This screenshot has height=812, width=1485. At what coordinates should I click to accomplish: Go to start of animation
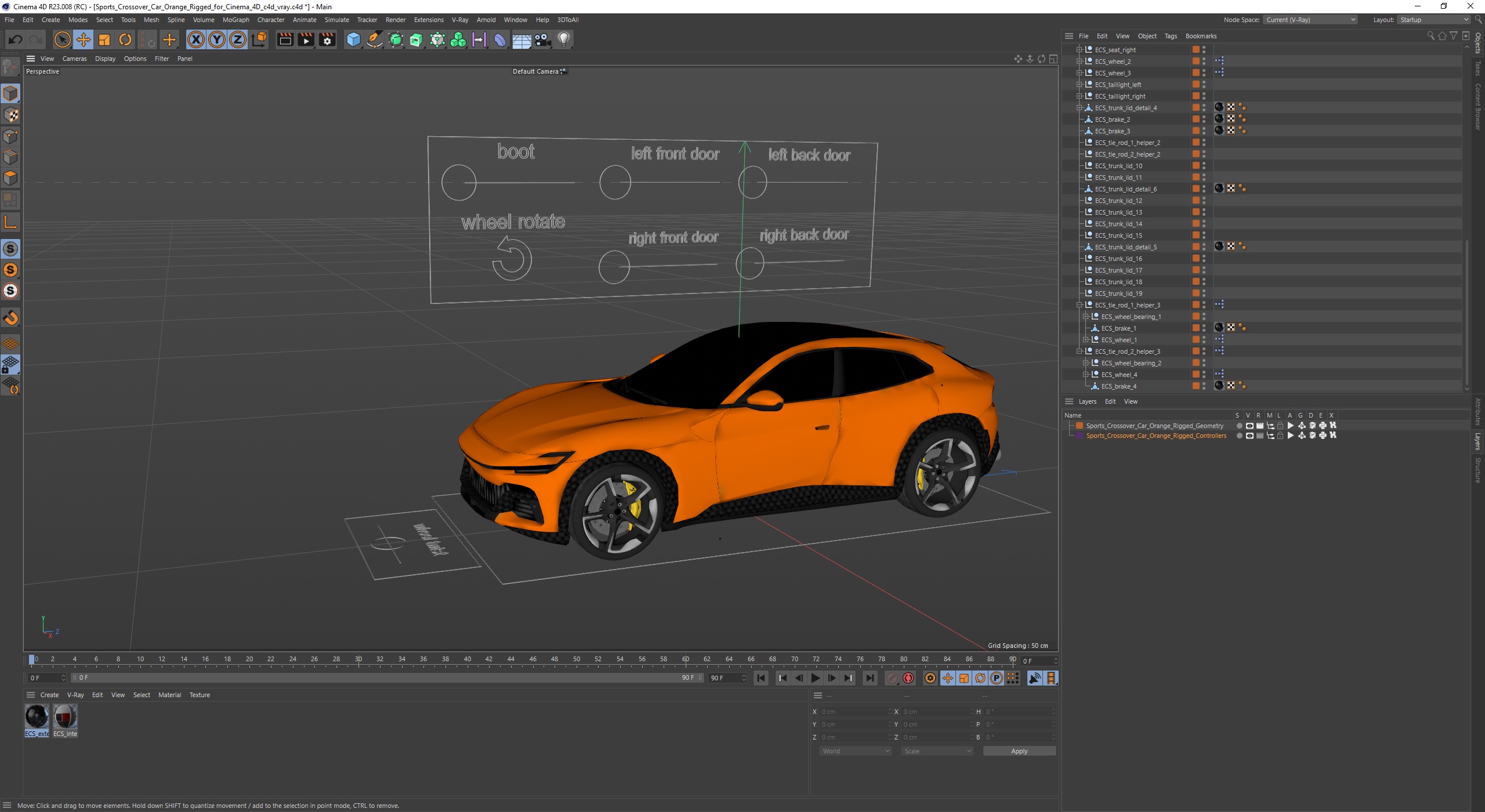point(761,678)
